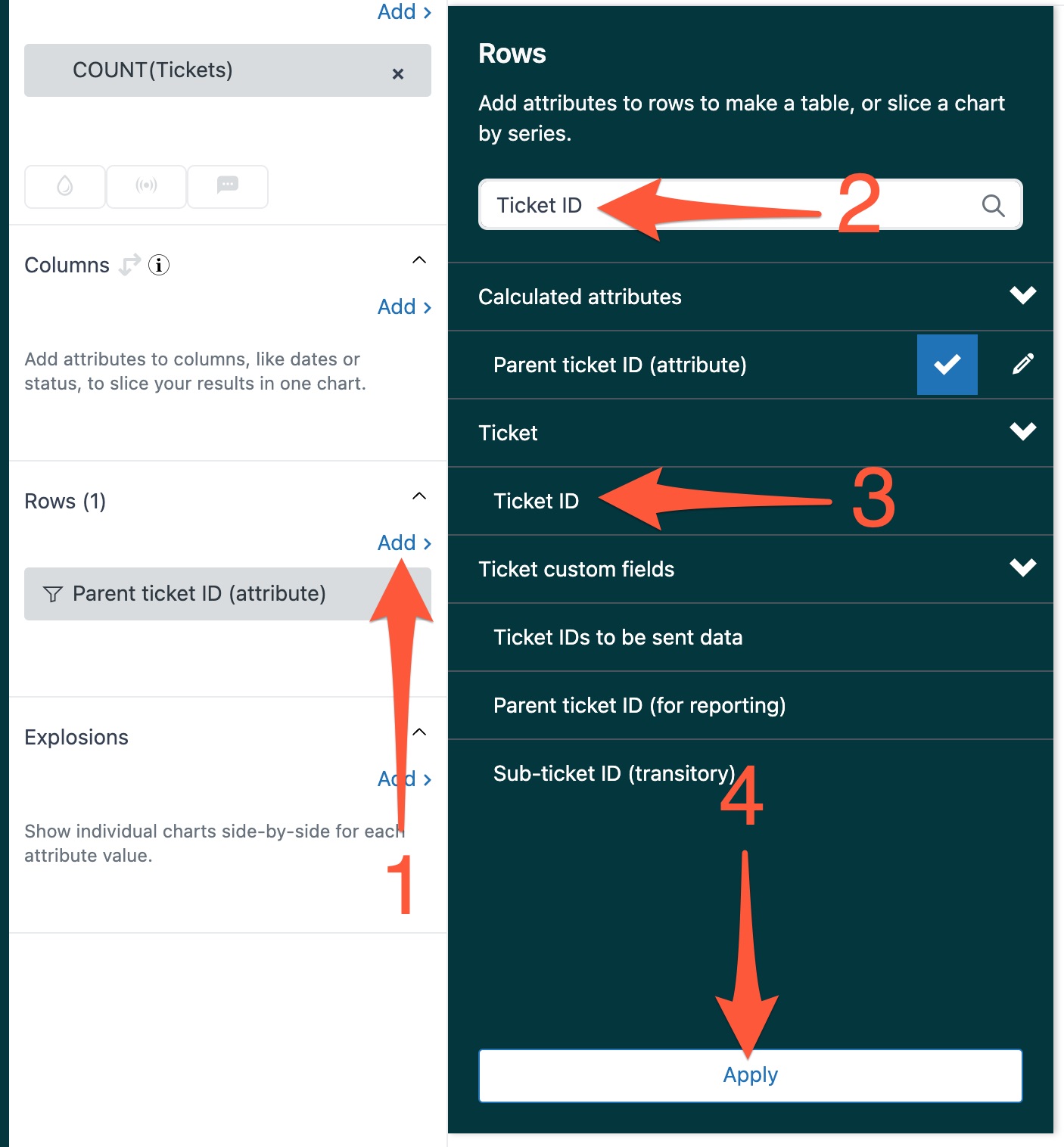Click the broadcast signal icon button
Viewport: 1064px width, 1147px height.
coord(146,186)
